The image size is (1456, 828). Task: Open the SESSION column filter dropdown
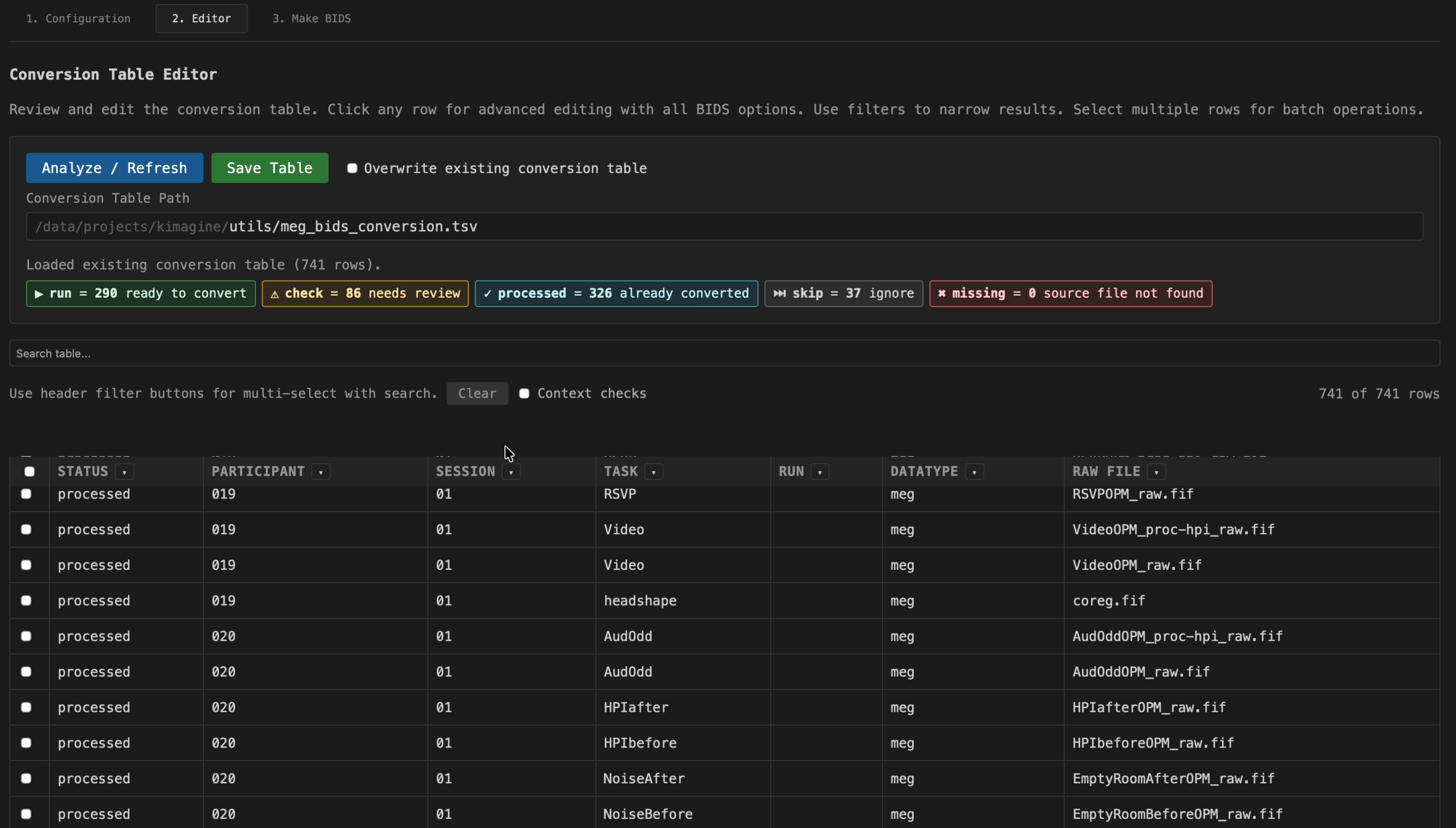510,472
